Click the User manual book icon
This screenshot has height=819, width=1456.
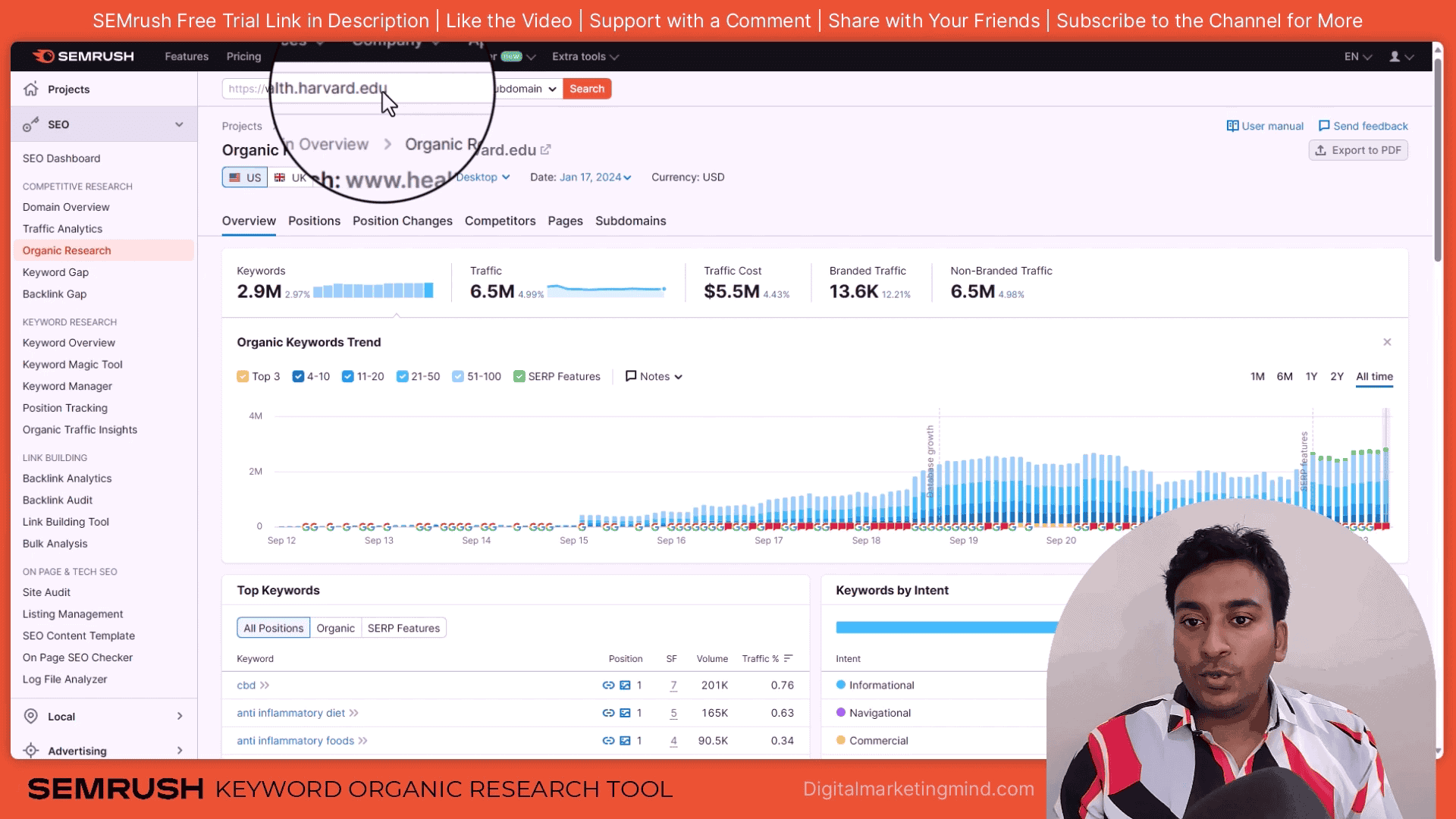1232,126
